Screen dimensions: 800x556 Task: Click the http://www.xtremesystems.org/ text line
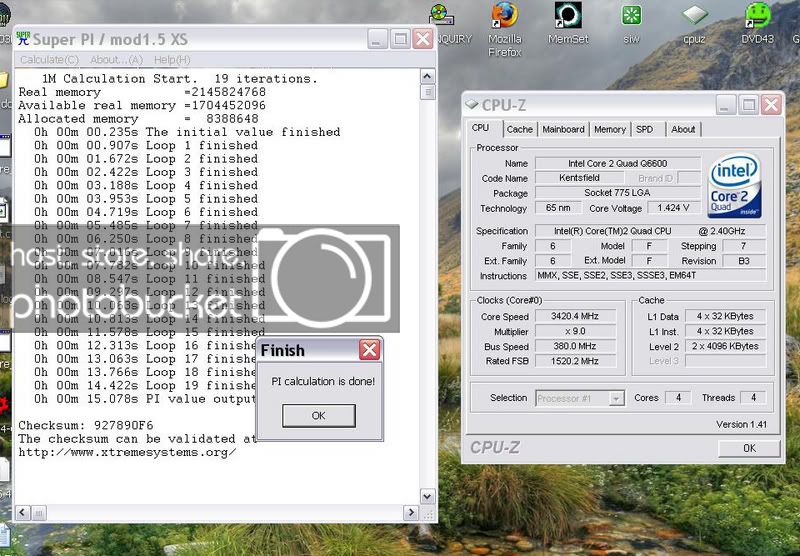point(127,452)
